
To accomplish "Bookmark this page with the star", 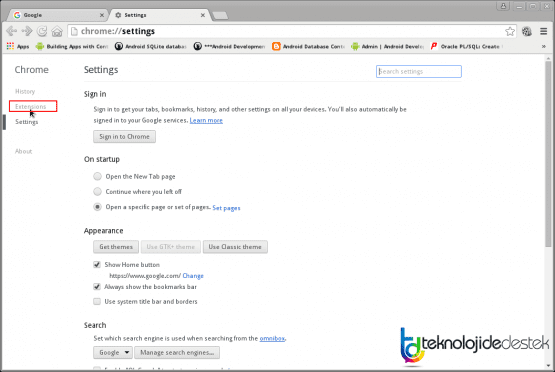I will 510,31.
